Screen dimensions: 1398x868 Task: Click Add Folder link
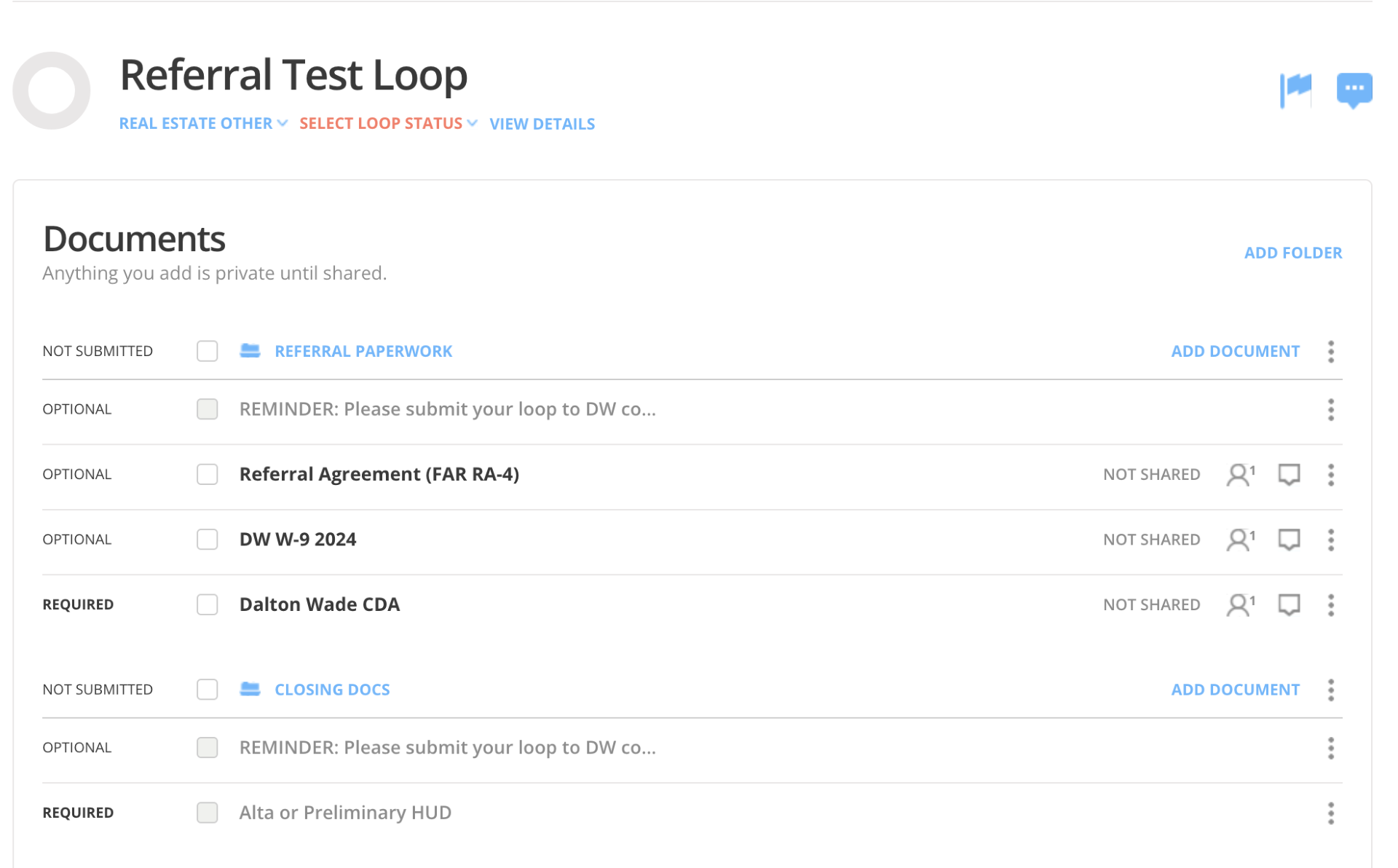1292,253
